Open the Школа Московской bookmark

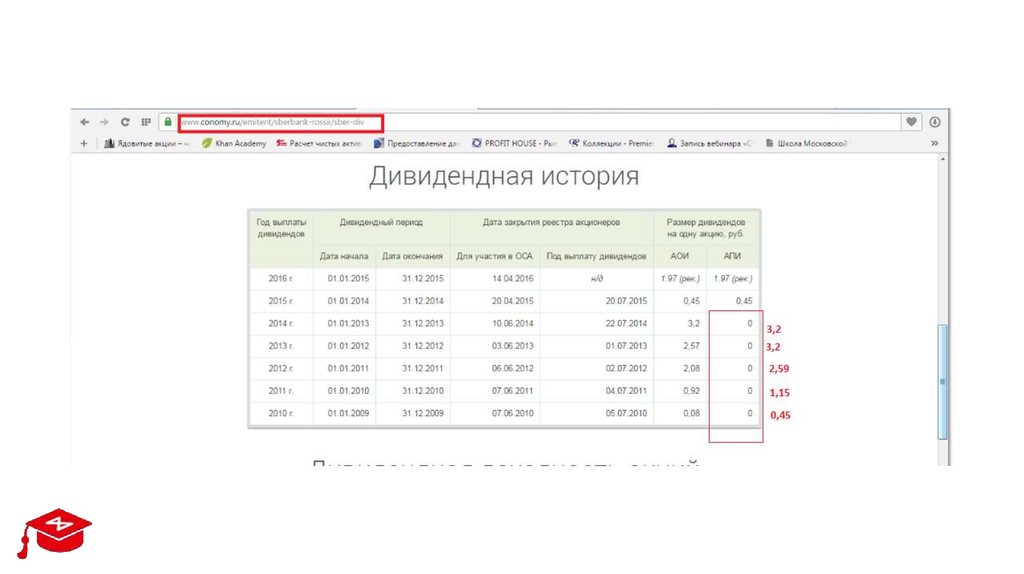(x=806, y=143)
